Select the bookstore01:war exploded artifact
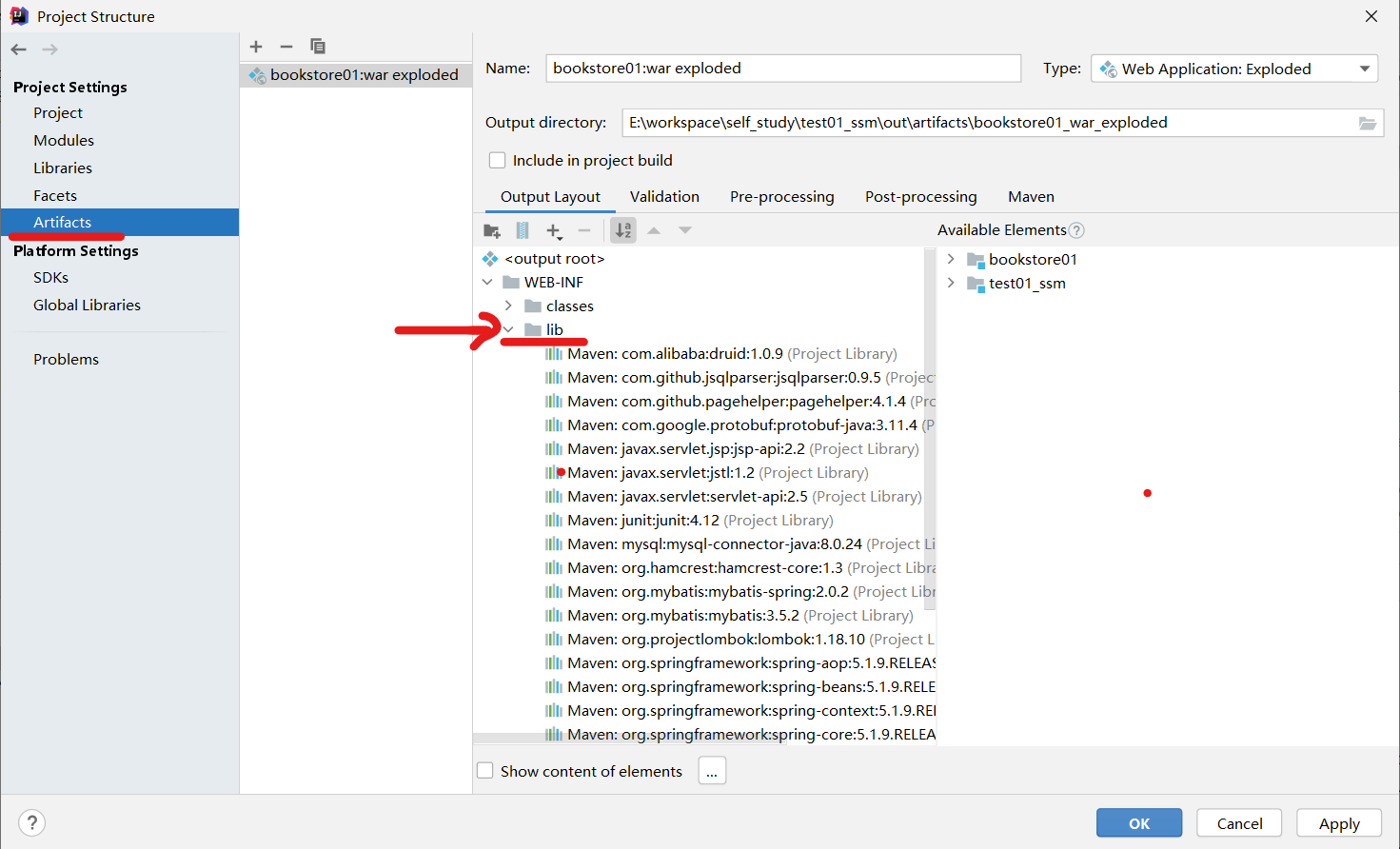The height and width of the screenshot is (849, 1400). coord(356,75)
